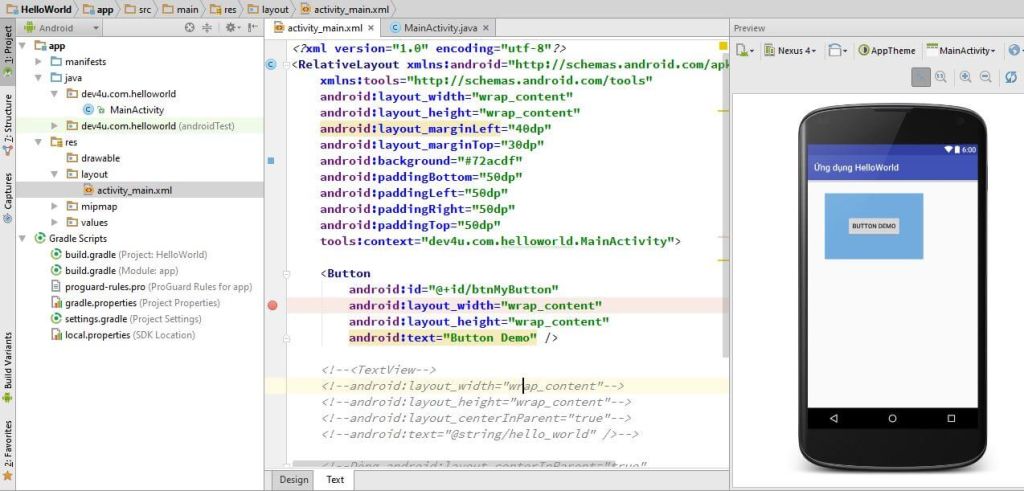
Task: Open the Captures tool window tab
Action: pos(8,197)
